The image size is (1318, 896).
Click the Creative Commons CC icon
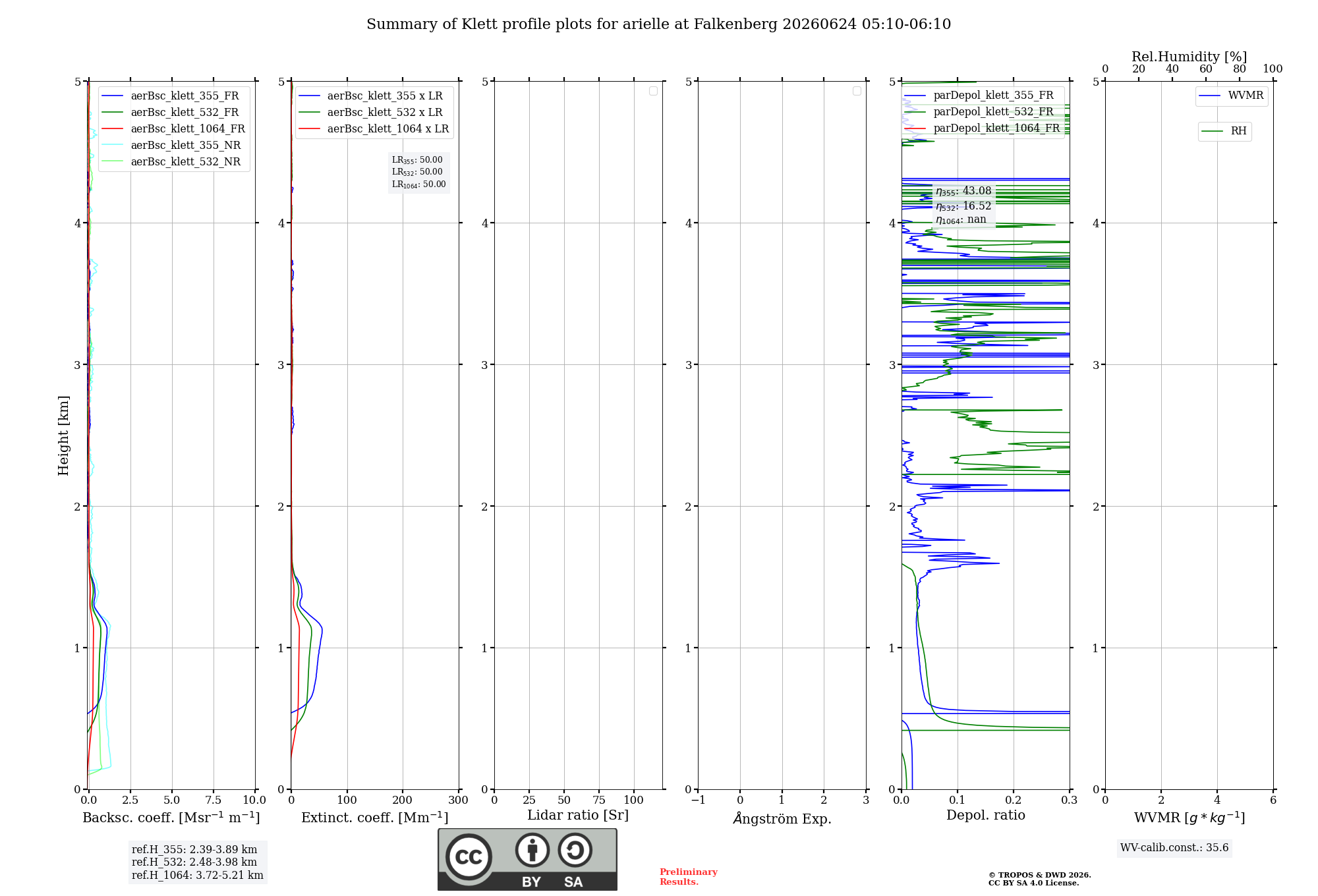click(469, 857)
